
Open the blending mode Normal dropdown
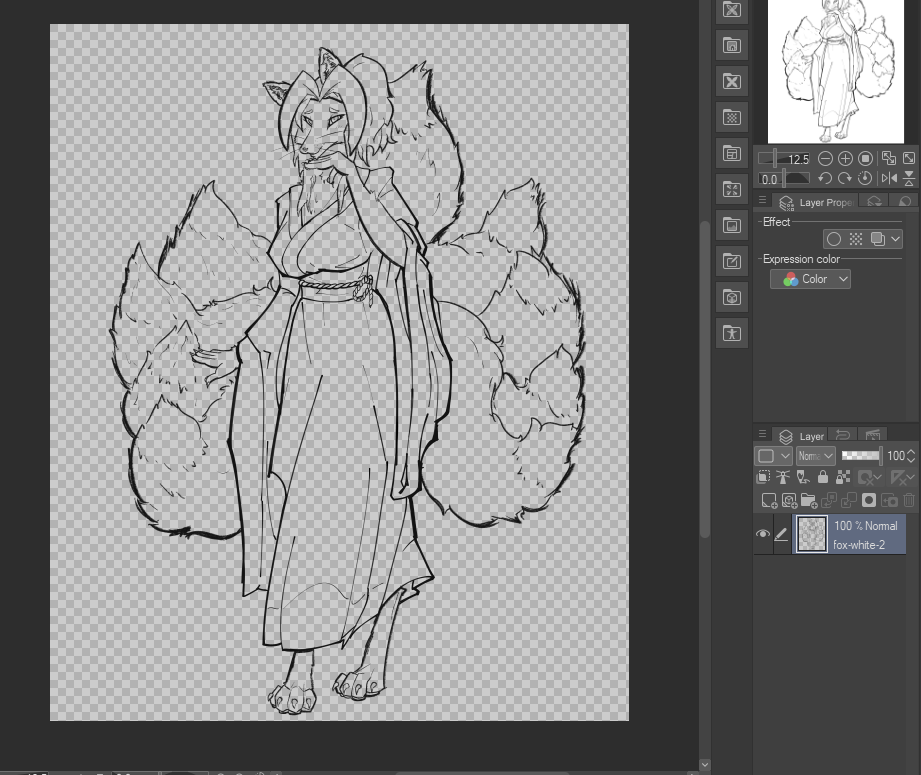click(x=816, y=456)
